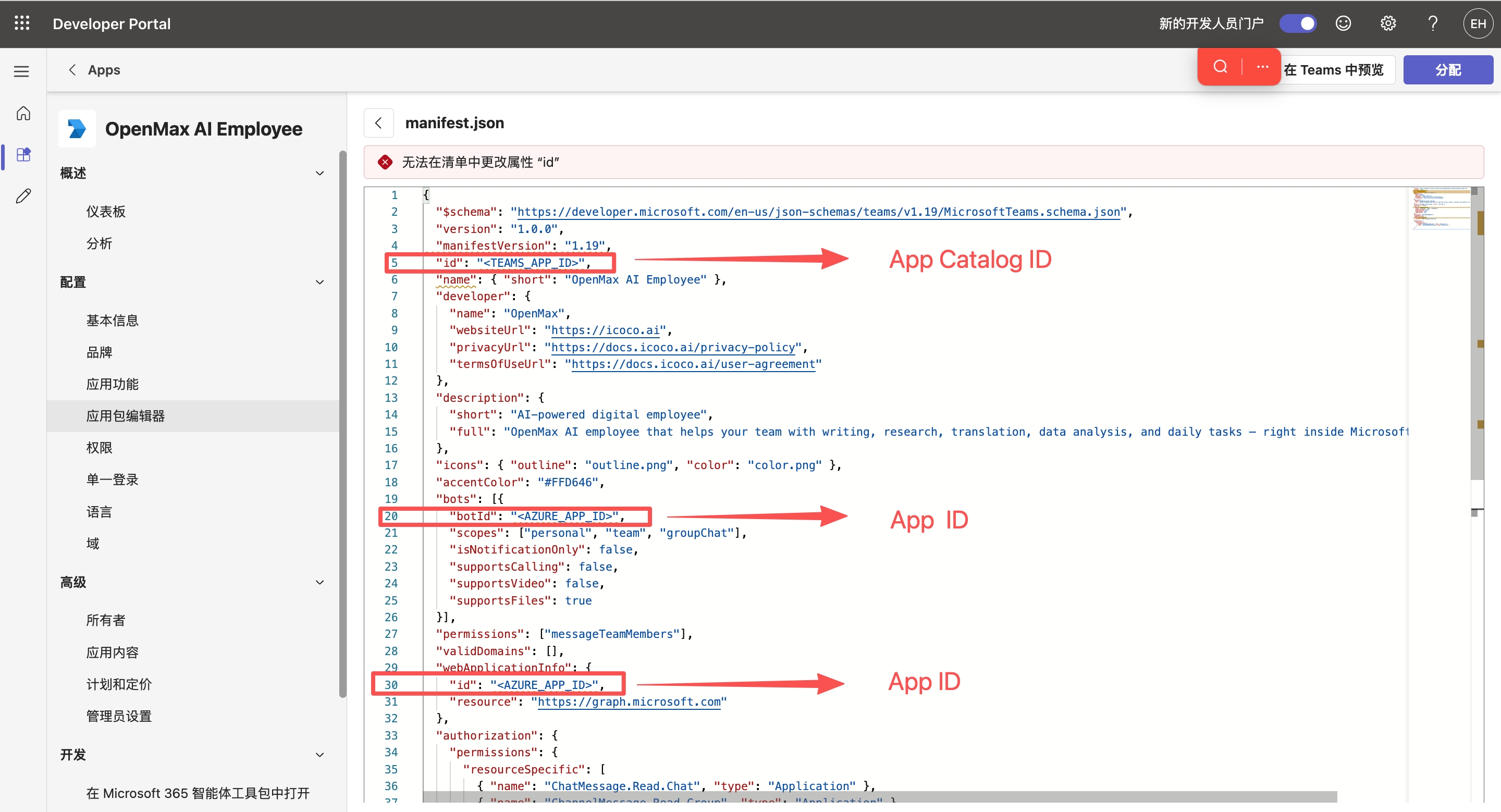Open the EH account avatar menu
The image size is (1501, 812).
click(1478, 23)
